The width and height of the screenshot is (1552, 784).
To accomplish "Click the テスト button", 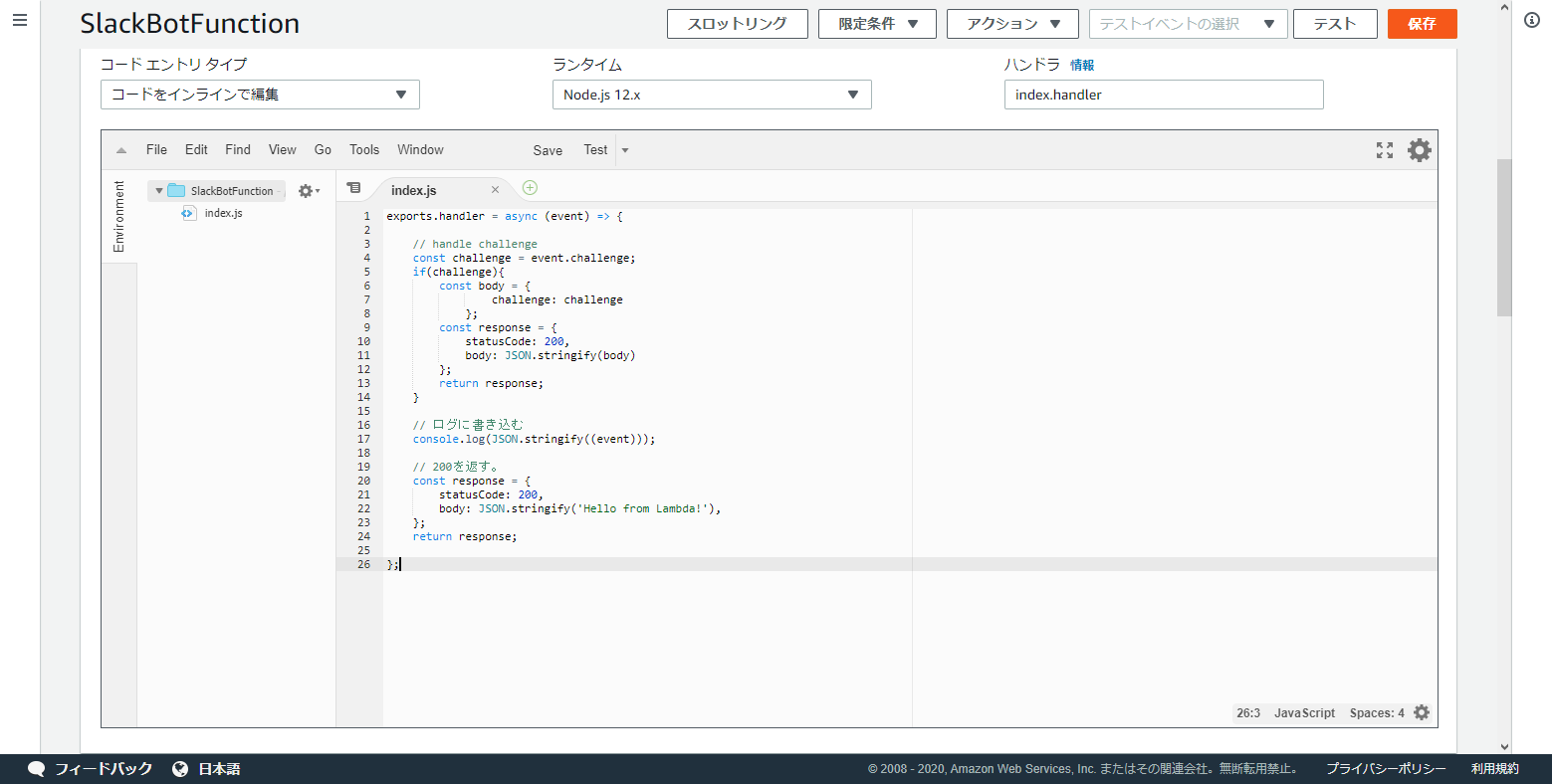I will (1335, 24).
